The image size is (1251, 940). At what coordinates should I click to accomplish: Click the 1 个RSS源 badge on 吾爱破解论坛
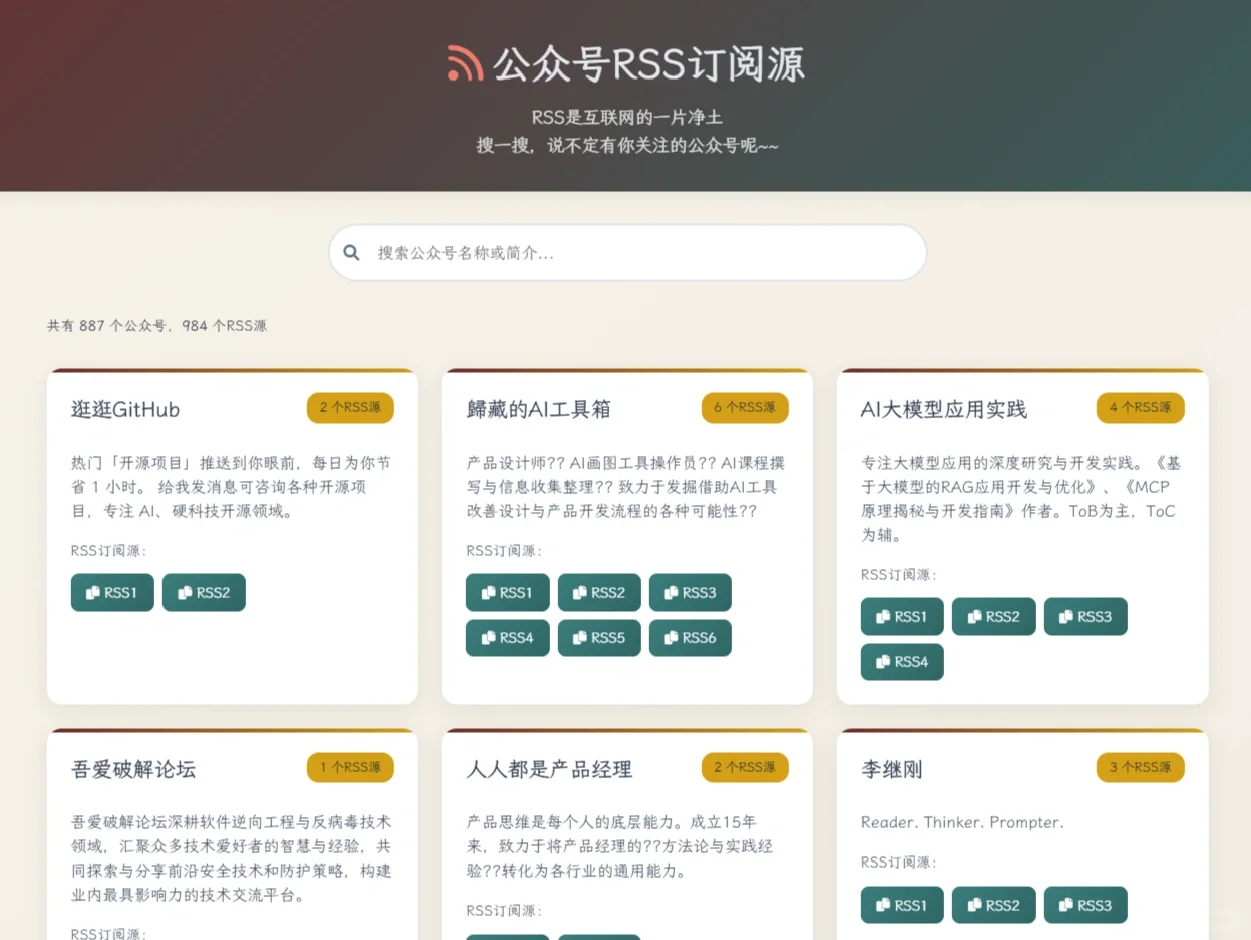pos(350,767)
